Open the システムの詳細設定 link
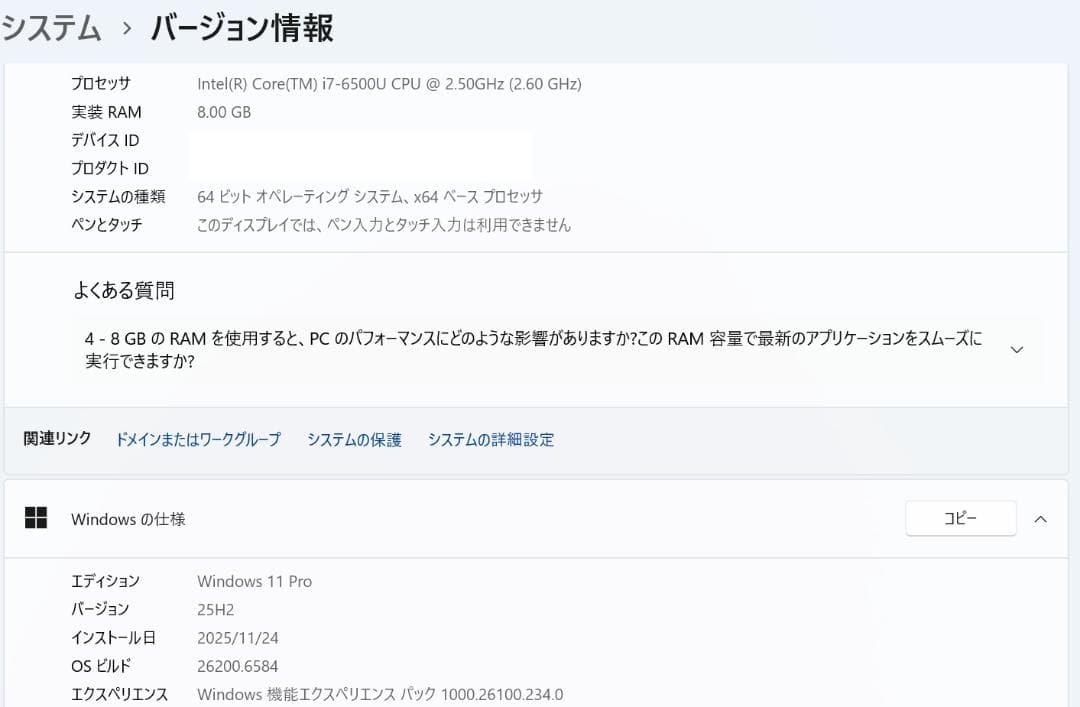This screenshot has width=1080, height=707. pyautogui.click(x=490, y=439)
